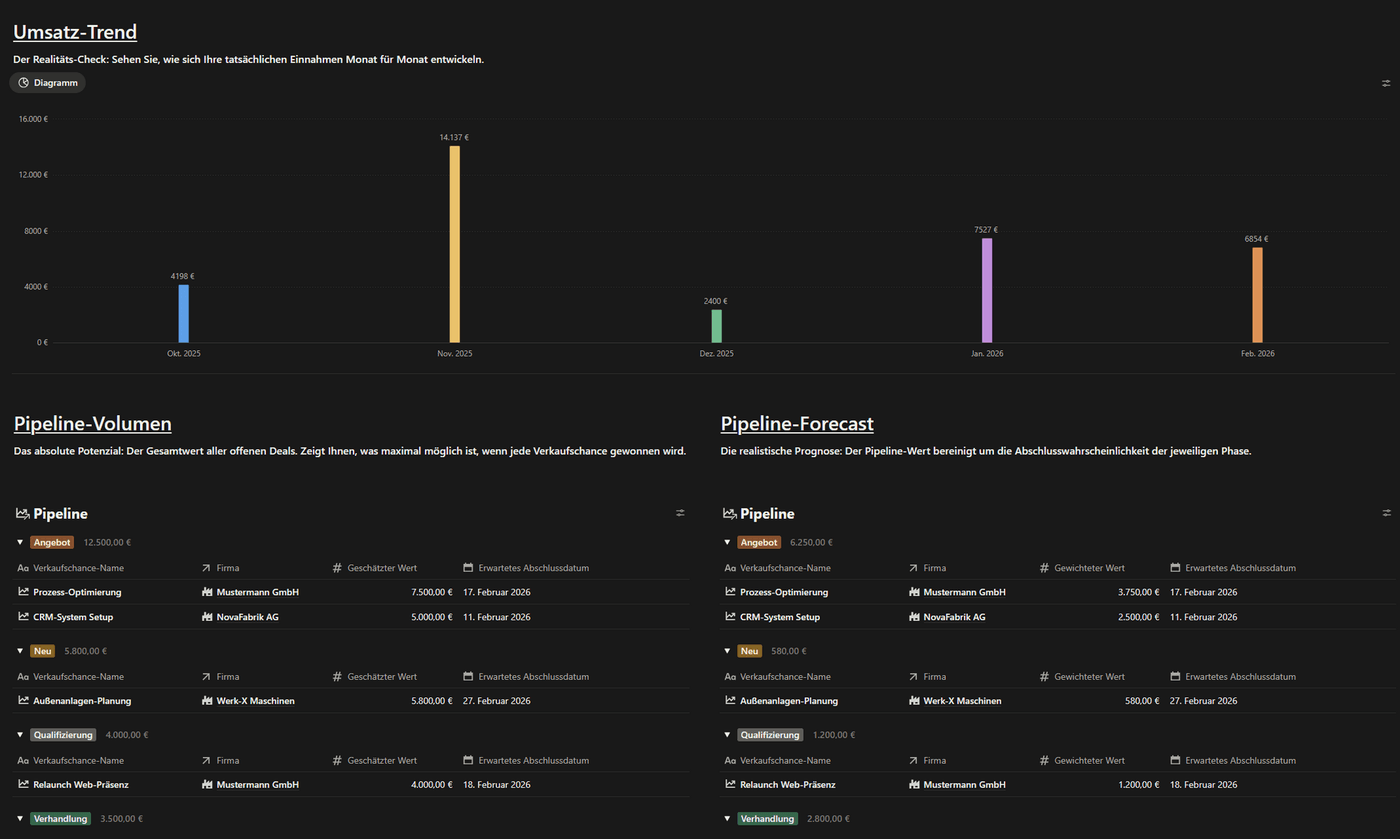Click row icon of Relaunch Web-Präsenz in Pipeline-Volumen
The image size is (1400, 839).
pyautogui.click(x=24, y=785)
